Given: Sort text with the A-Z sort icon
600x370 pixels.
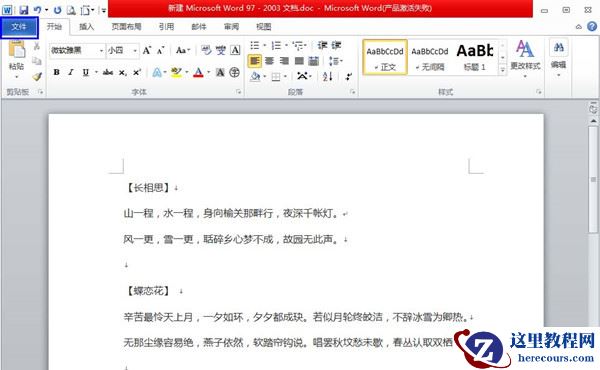Looking at the screenshot, I should [x=328, y=77].
